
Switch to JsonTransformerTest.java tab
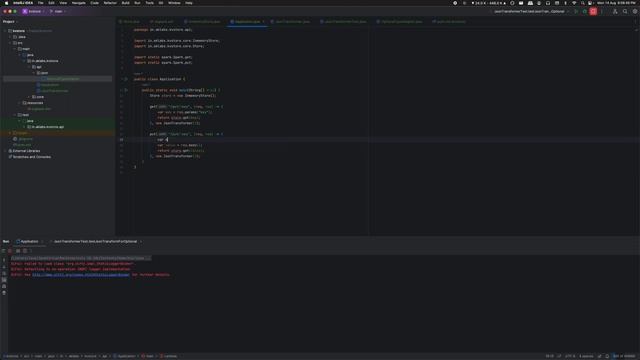tap(343, 22)
